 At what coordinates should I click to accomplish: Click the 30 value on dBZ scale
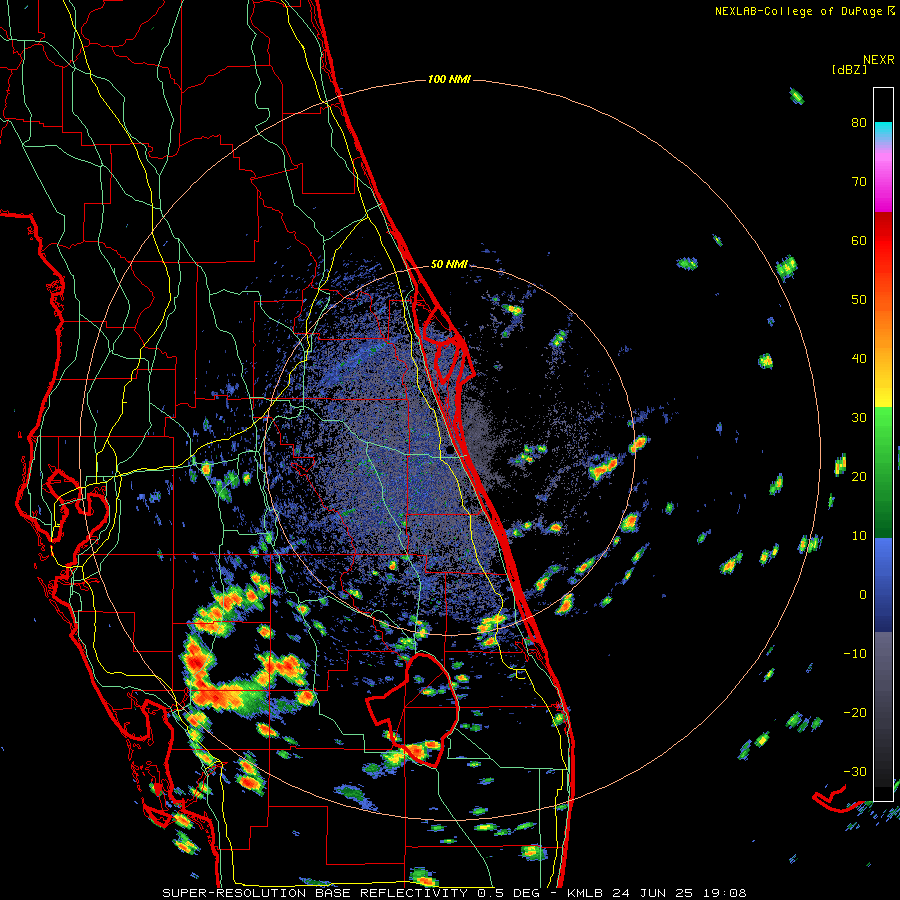pyautogui.click(x=859, y=418)
